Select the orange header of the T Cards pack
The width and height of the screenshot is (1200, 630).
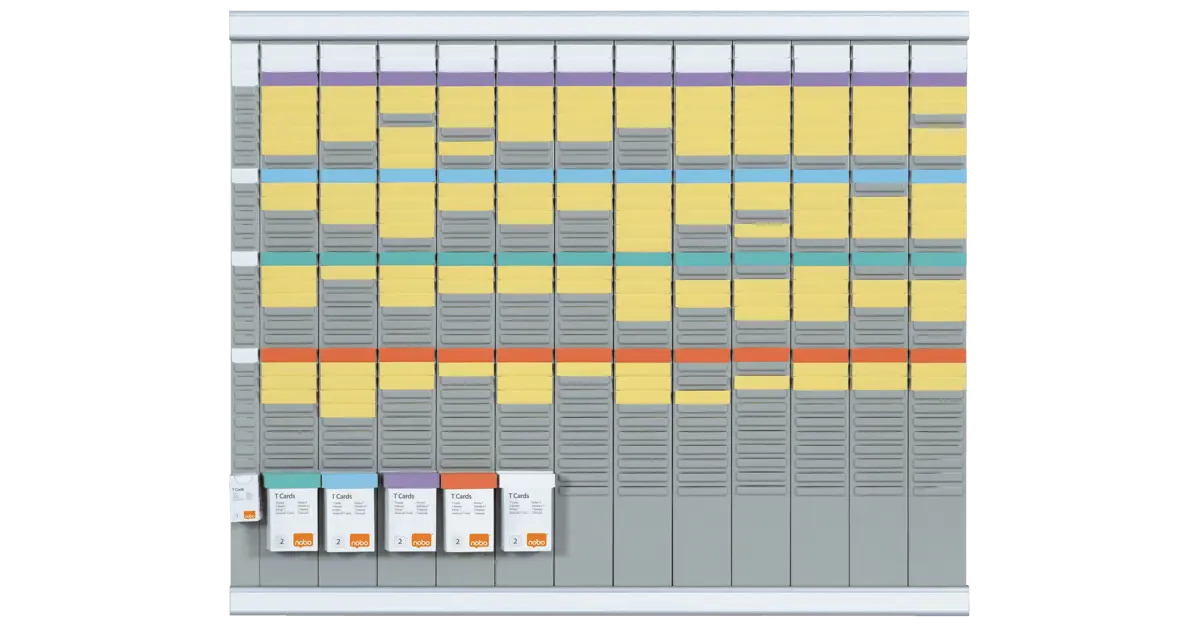point(469,481)
